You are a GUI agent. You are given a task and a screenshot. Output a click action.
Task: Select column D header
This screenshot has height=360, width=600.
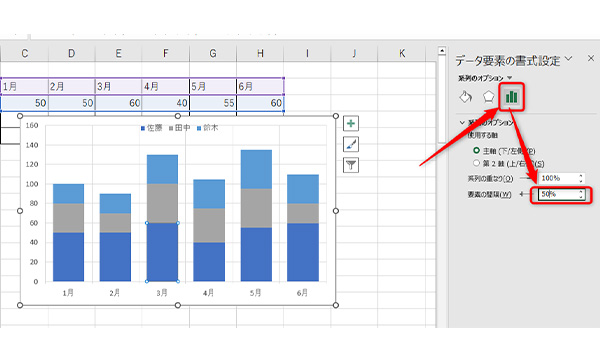72,54
